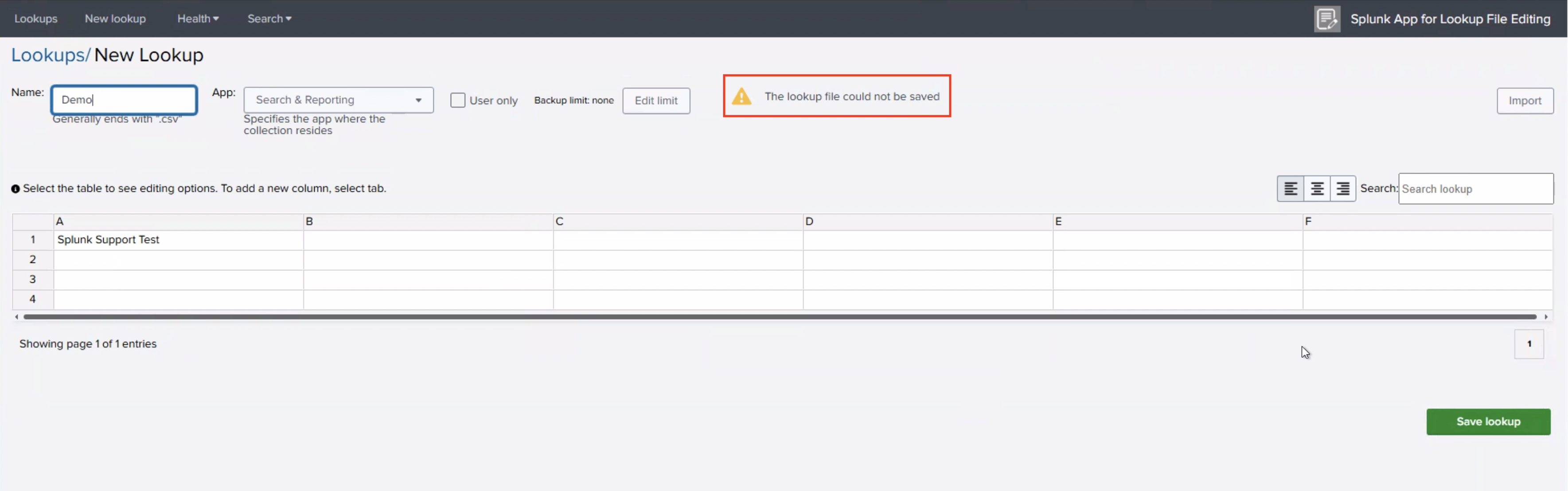Click the yellow warning triangle icon
The width and height of the screenshot is (1568, 491).
pyautogui.click(x=741, y=96)
